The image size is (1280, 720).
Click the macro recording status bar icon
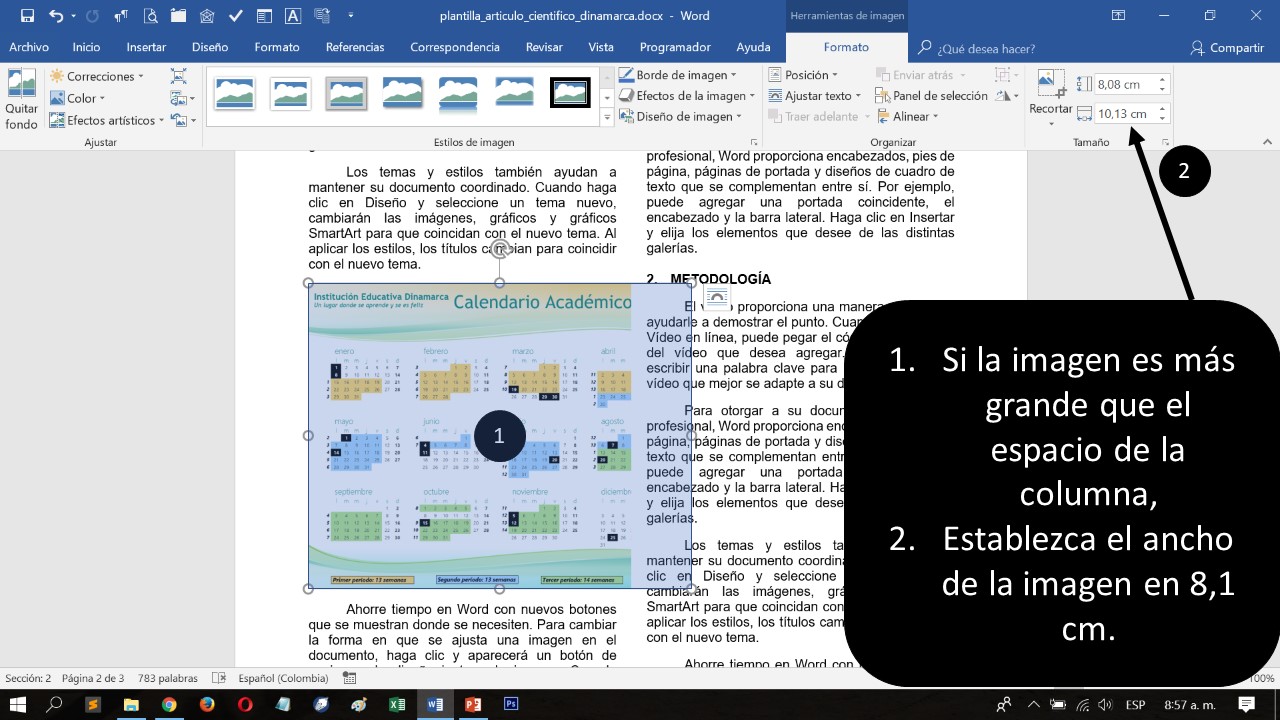pos(350,678)
